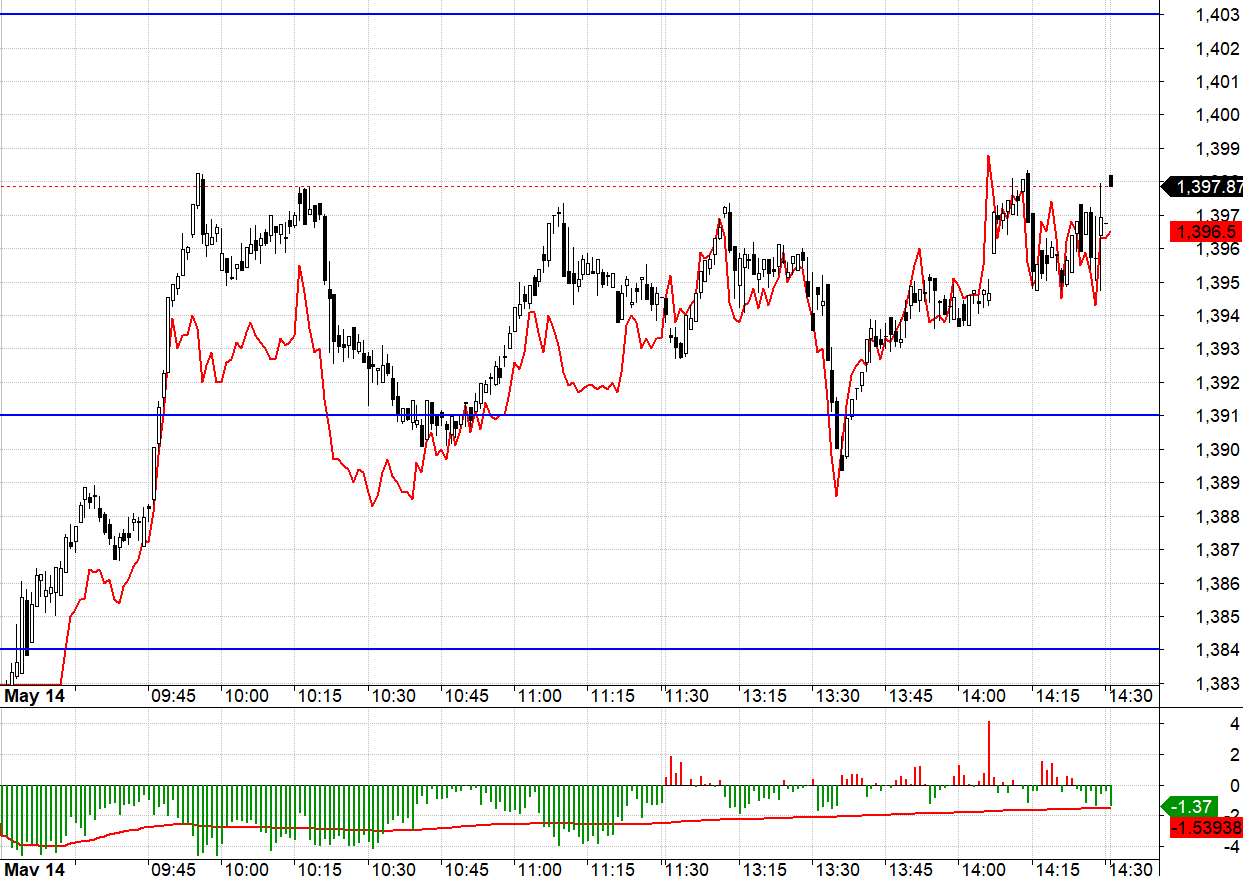Click the black 1,397.87 current price tag
Screen dimensions: 1243x876
coord(1203,186)
